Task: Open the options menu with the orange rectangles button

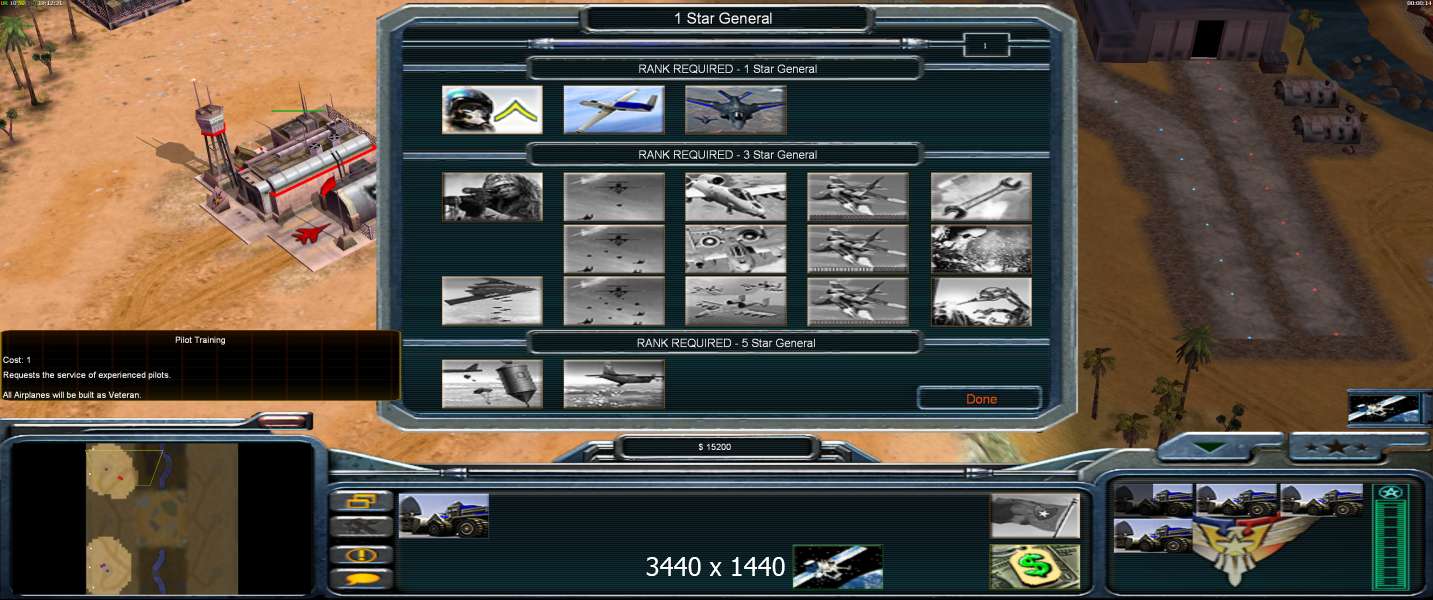Action: 360,502
